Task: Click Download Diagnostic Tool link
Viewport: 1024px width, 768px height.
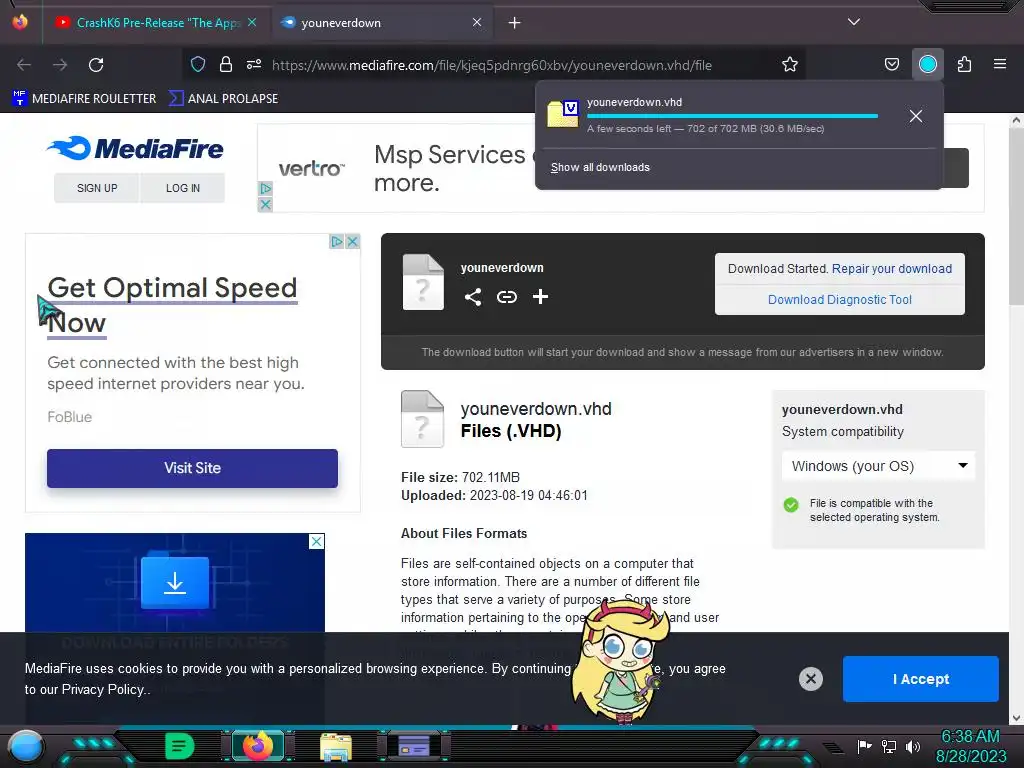Action: pos(839,300)
